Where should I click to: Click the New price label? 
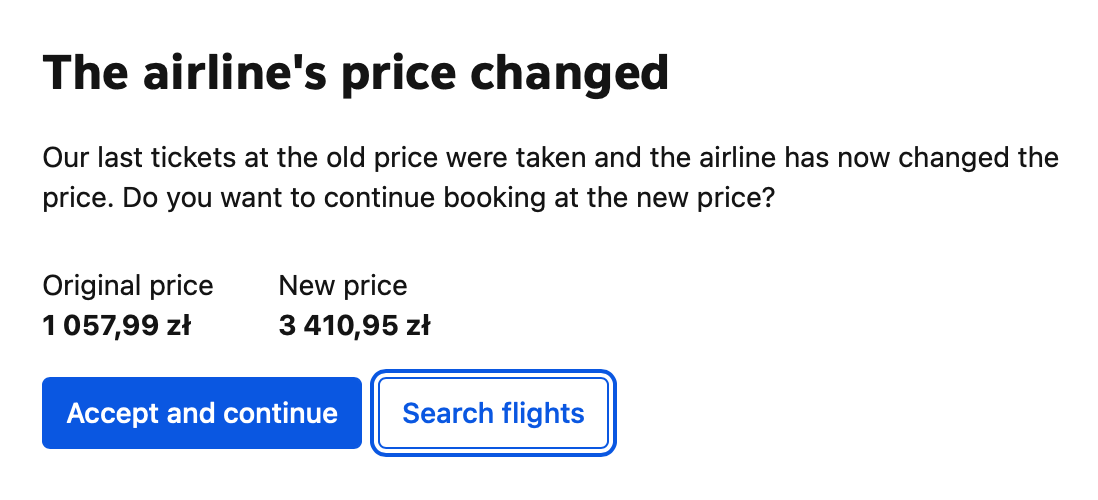click(342, 286)
